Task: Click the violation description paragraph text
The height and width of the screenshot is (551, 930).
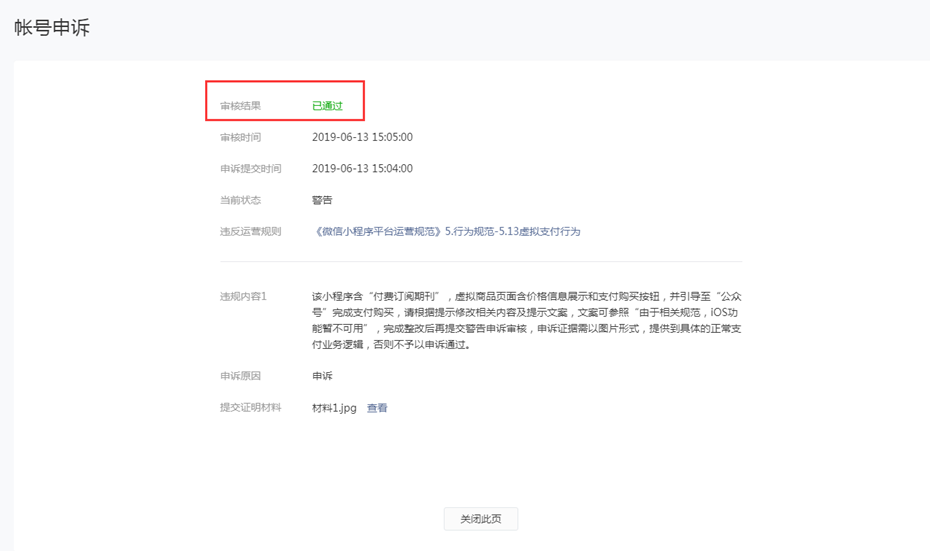Action: click(x=526, y=321)
